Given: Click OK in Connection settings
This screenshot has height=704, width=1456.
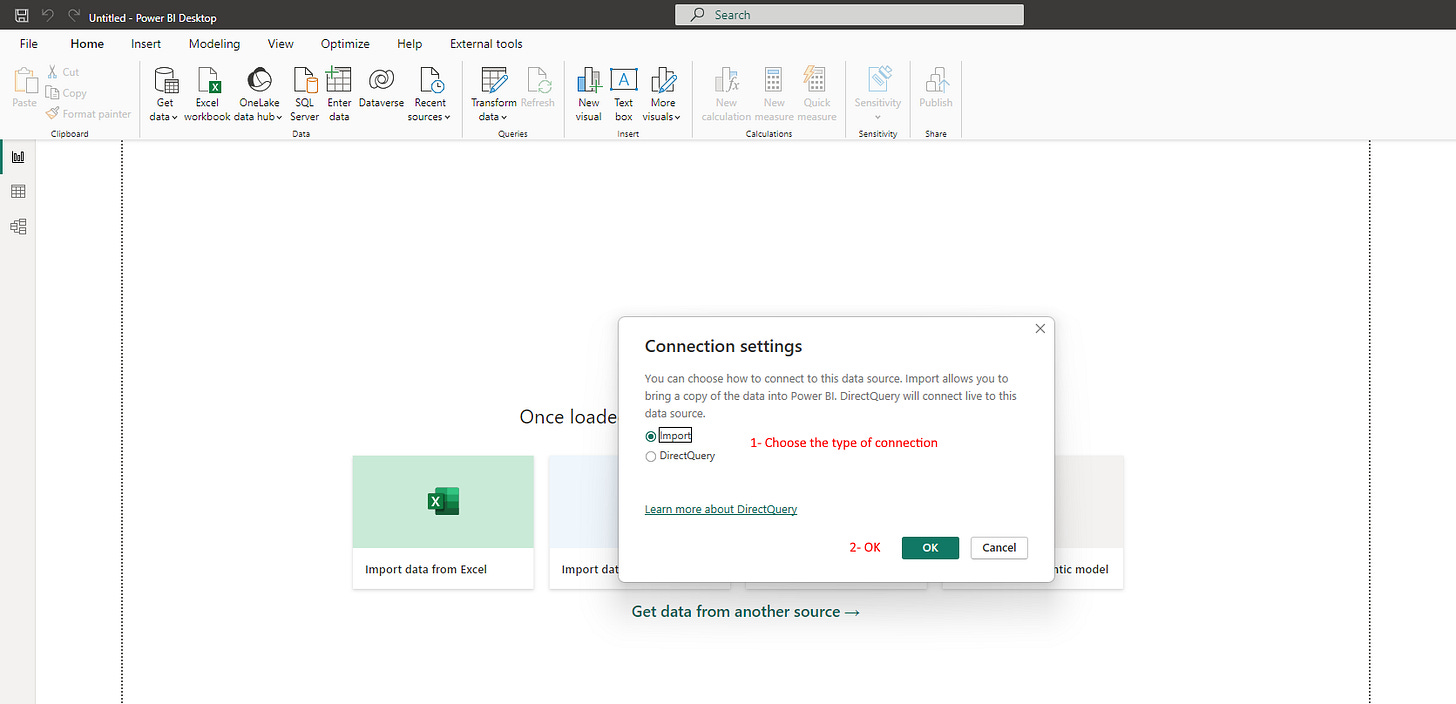Looking at the screenshot, I should (930, 548).
